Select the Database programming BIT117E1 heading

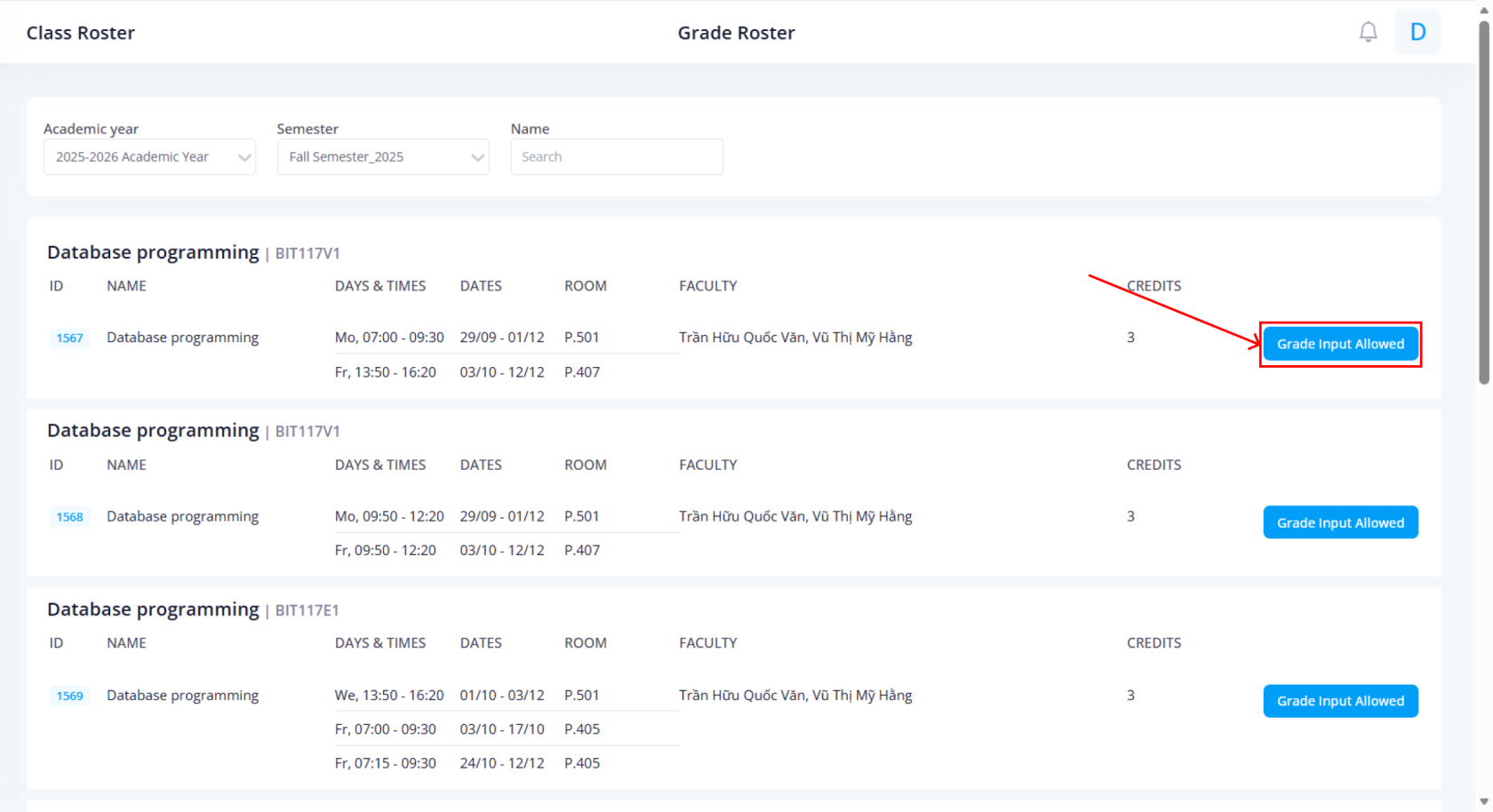click(x=153, y=609)
